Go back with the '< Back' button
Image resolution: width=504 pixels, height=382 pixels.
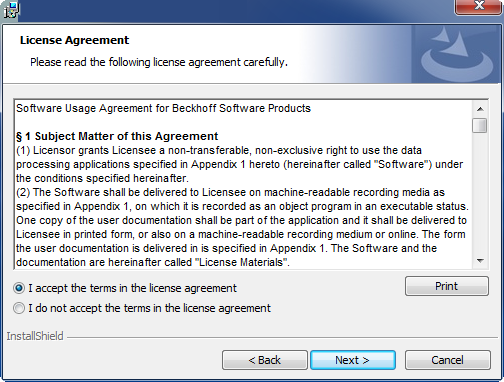tap(265, 360)
